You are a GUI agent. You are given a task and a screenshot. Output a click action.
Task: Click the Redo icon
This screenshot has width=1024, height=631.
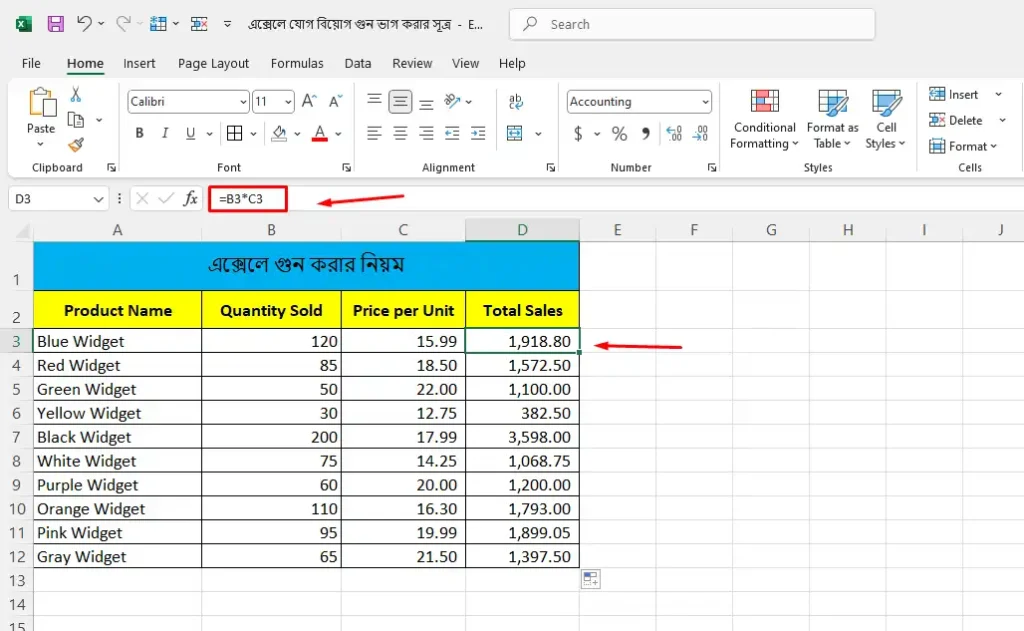[123, 24]
